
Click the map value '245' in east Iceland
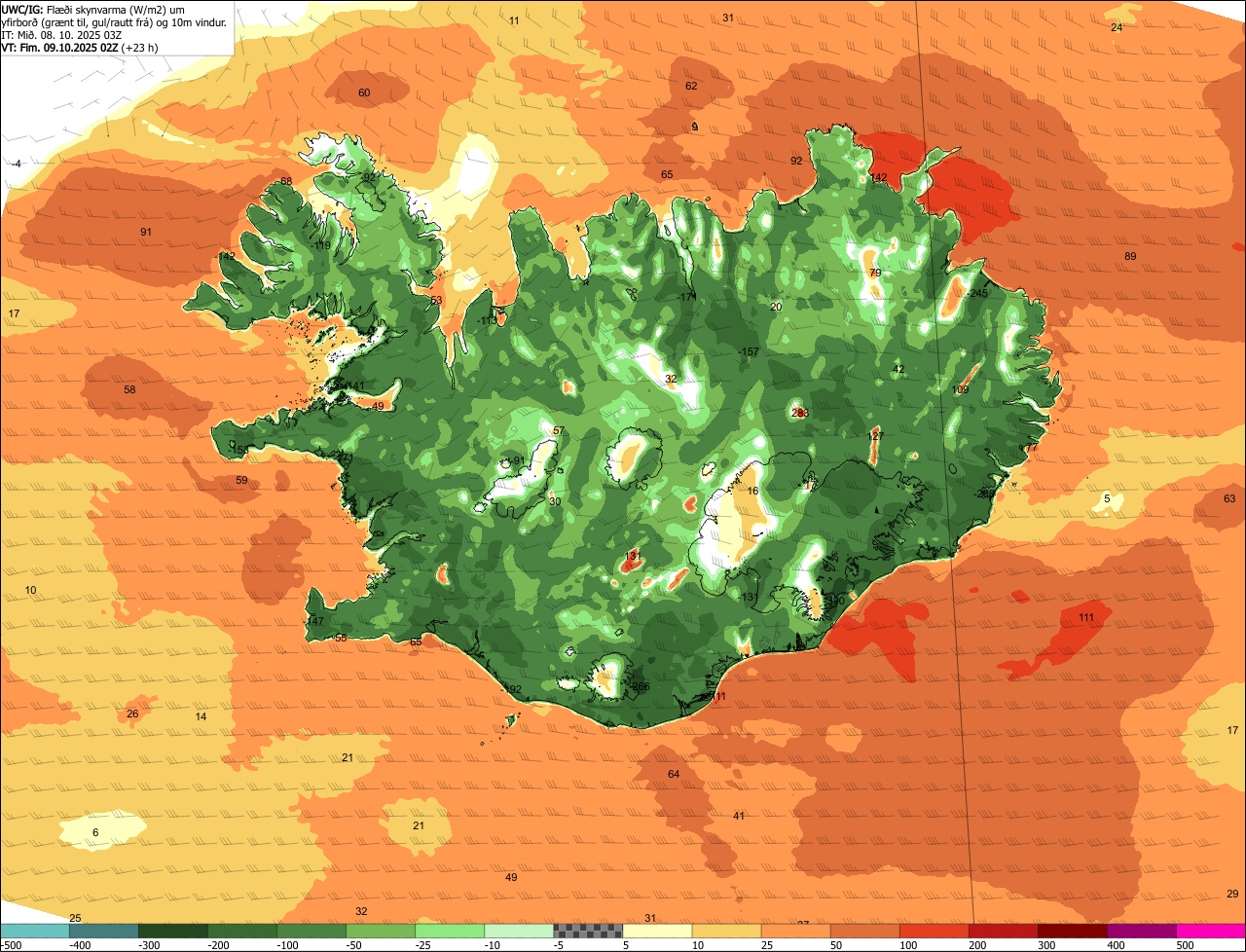(x=978, y=293)
